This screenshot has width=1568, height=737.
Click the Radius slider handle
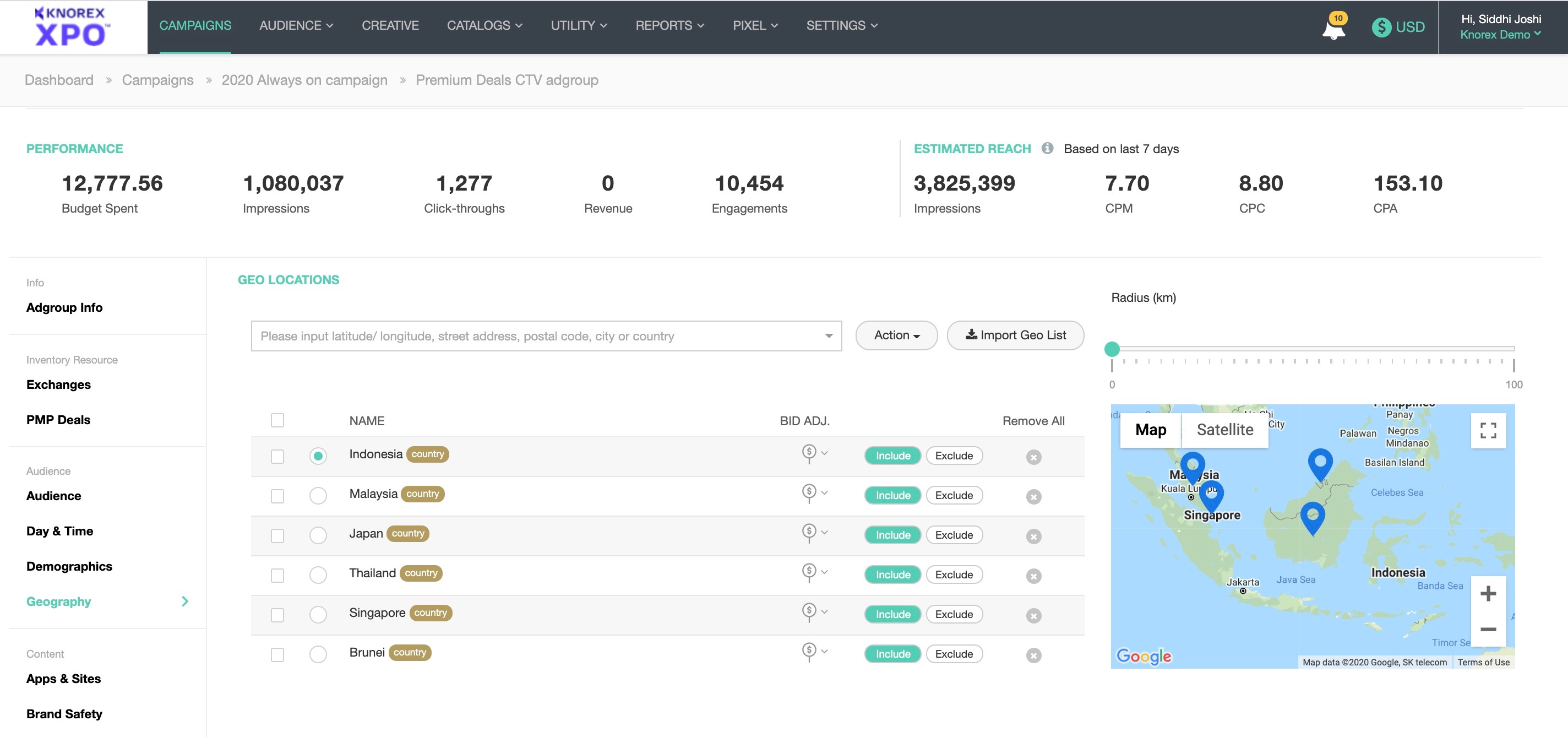[x=1112, y=349]
